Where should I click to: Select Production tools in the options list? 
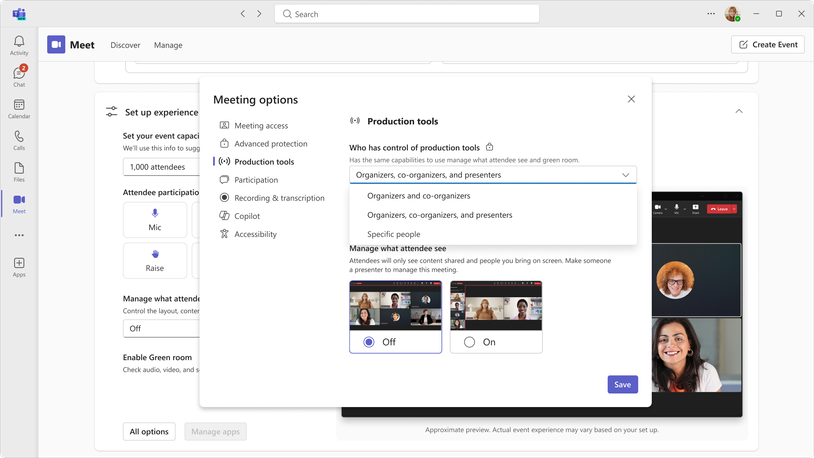[257, 162]
